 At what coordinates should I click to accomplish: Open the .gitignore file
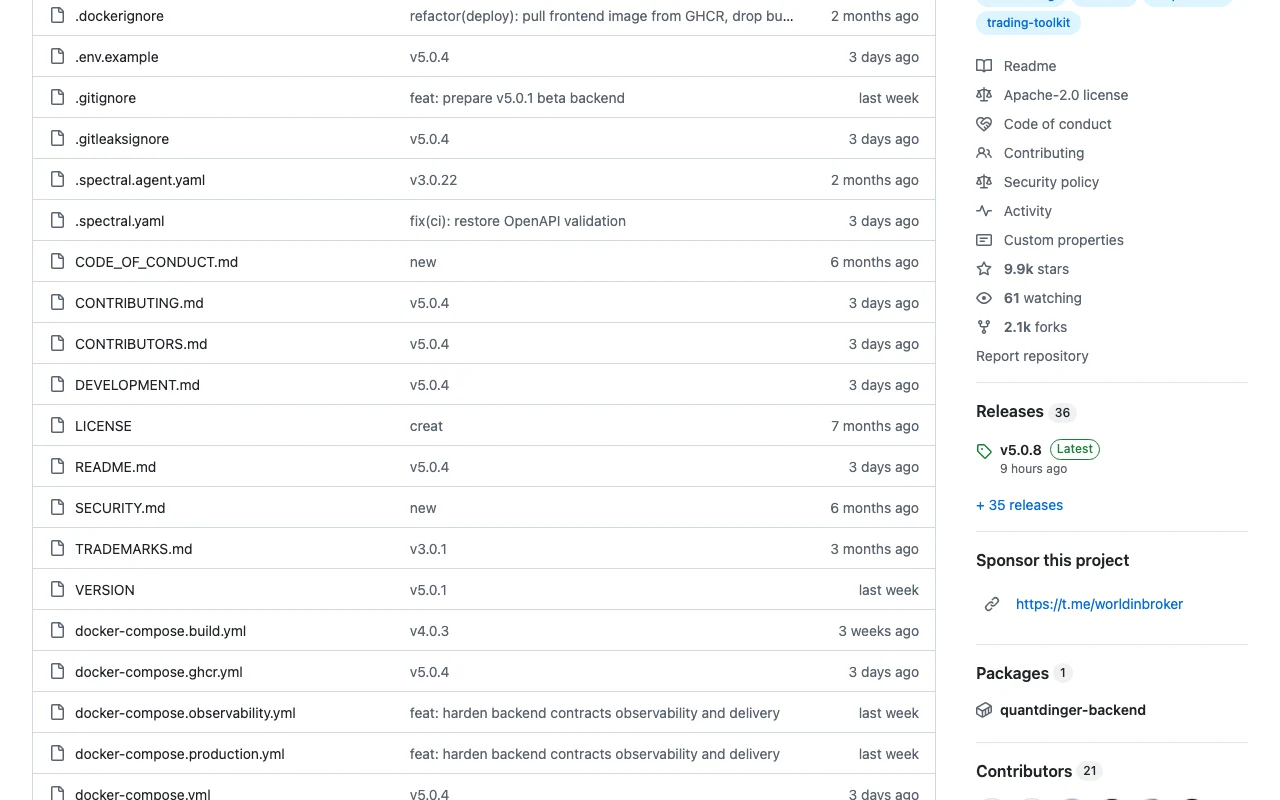pyautogui.click(x=105, y=98)
